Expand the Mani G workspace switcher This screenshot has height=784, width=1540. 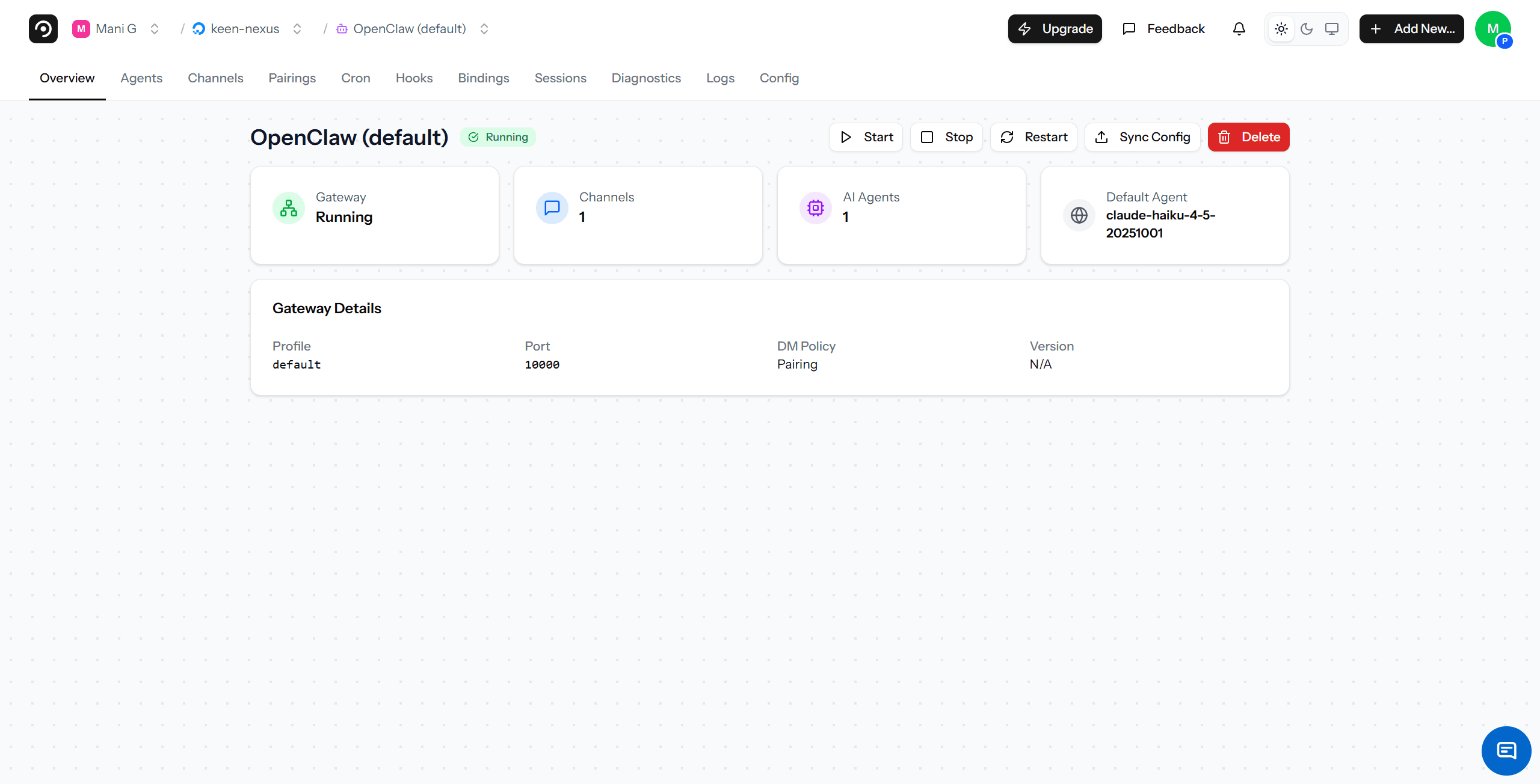coord(155,28)
